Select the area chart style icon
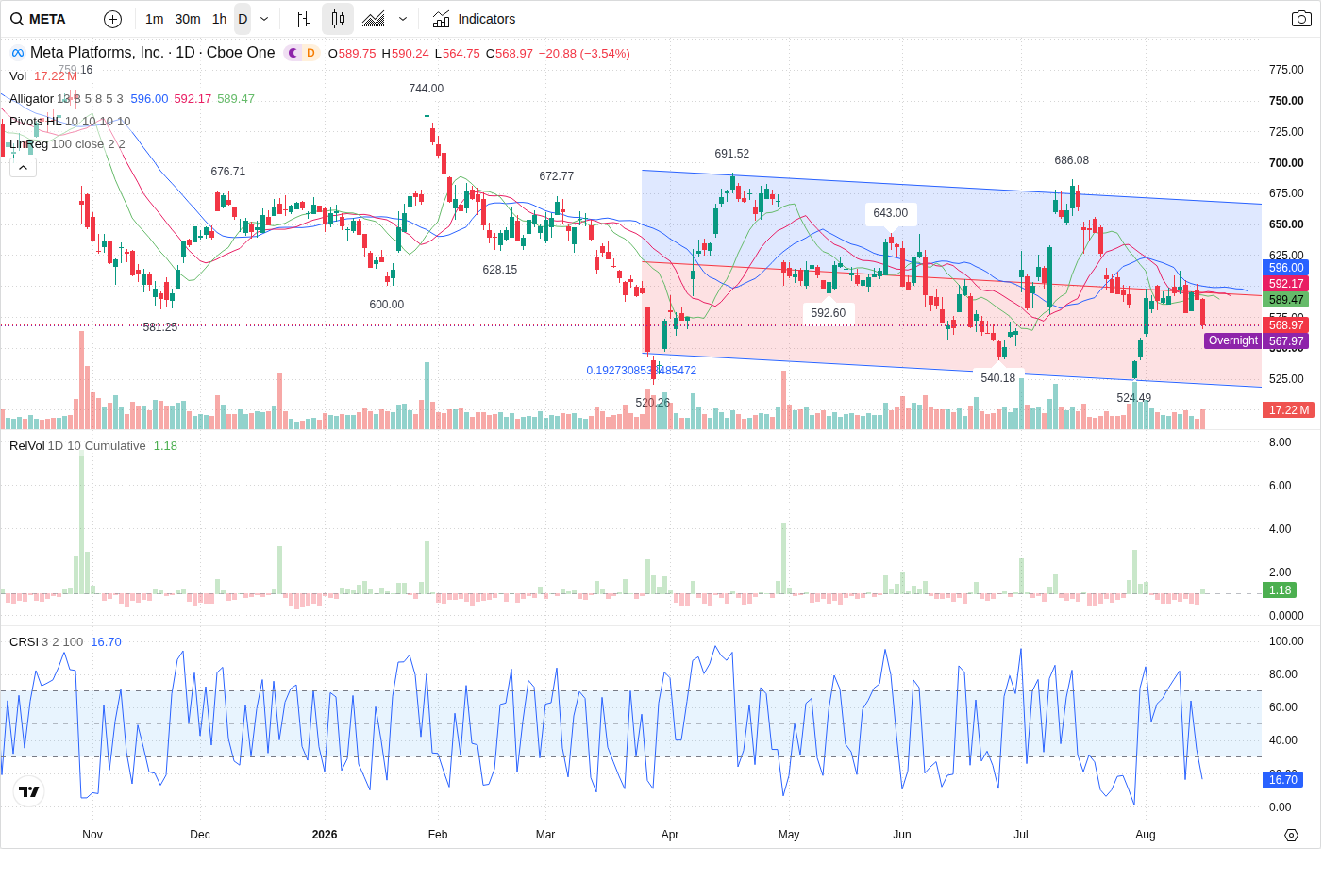 (374, 19)
